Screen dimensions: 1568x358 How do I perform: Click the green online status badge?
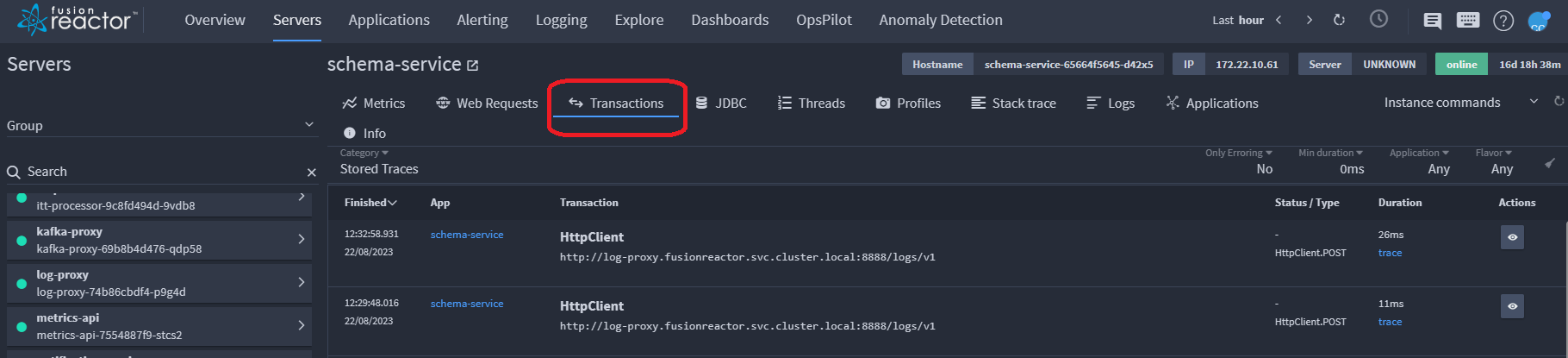[1461, 65]
